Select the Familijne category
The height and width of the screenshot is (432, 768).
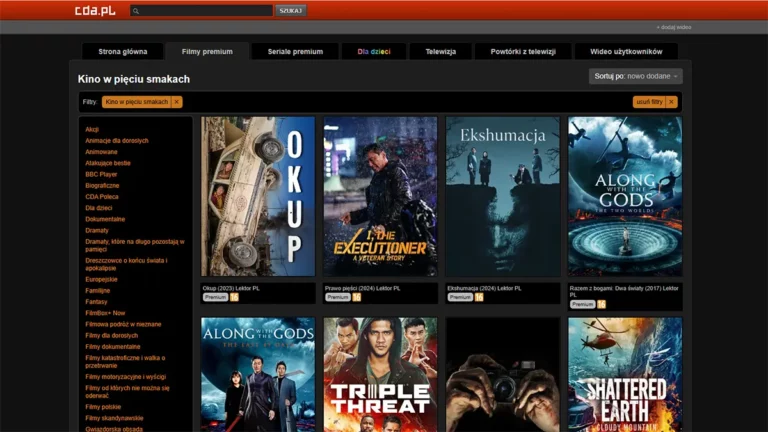[x=97, y=291]
